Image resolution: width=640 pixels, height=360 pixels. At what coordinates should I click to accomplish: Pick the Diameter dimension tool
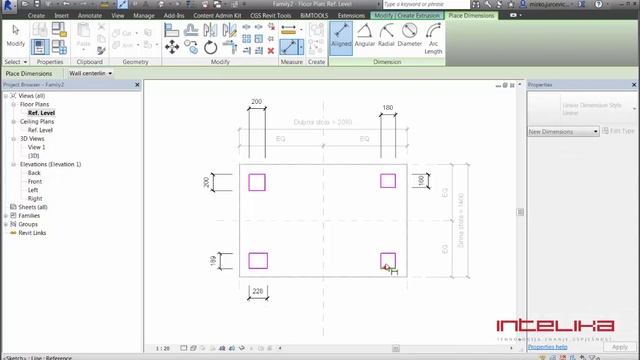(x=409, y=36)
